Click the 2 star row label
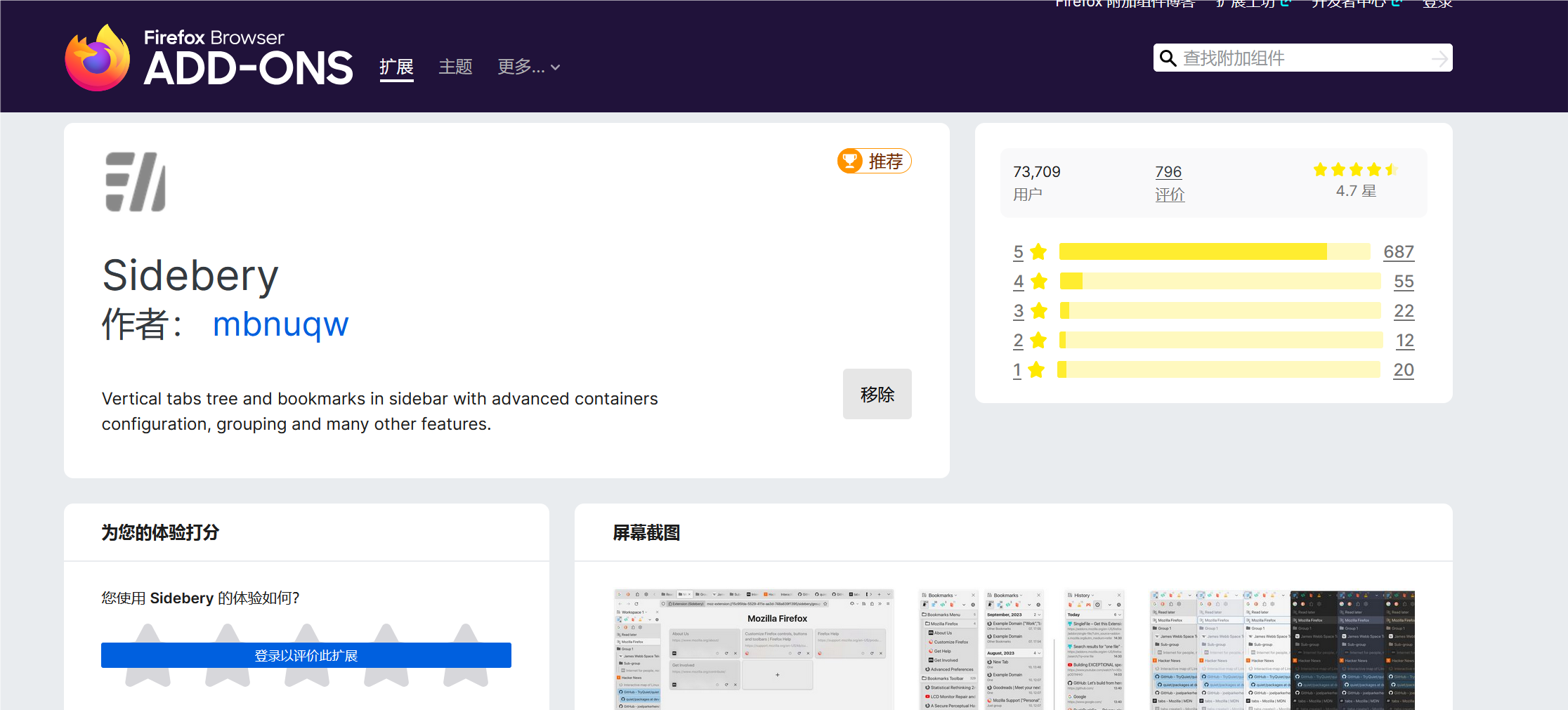This screenshot has width=1568, height=710. (x=1030, y=341)
